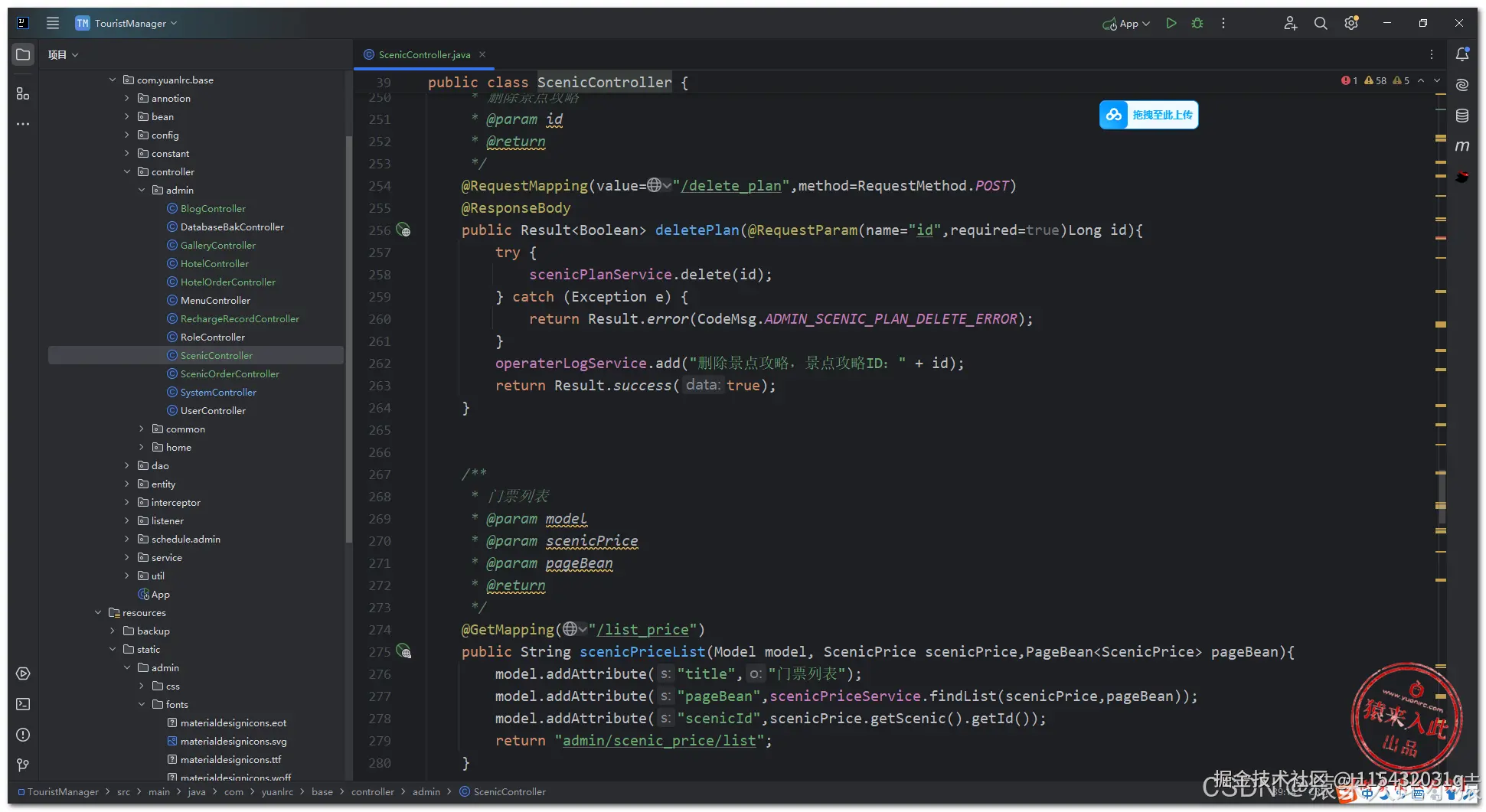This screenshot has height=812, width=1486.
Task: Open more run actions menu
Action: point(1223,23)
